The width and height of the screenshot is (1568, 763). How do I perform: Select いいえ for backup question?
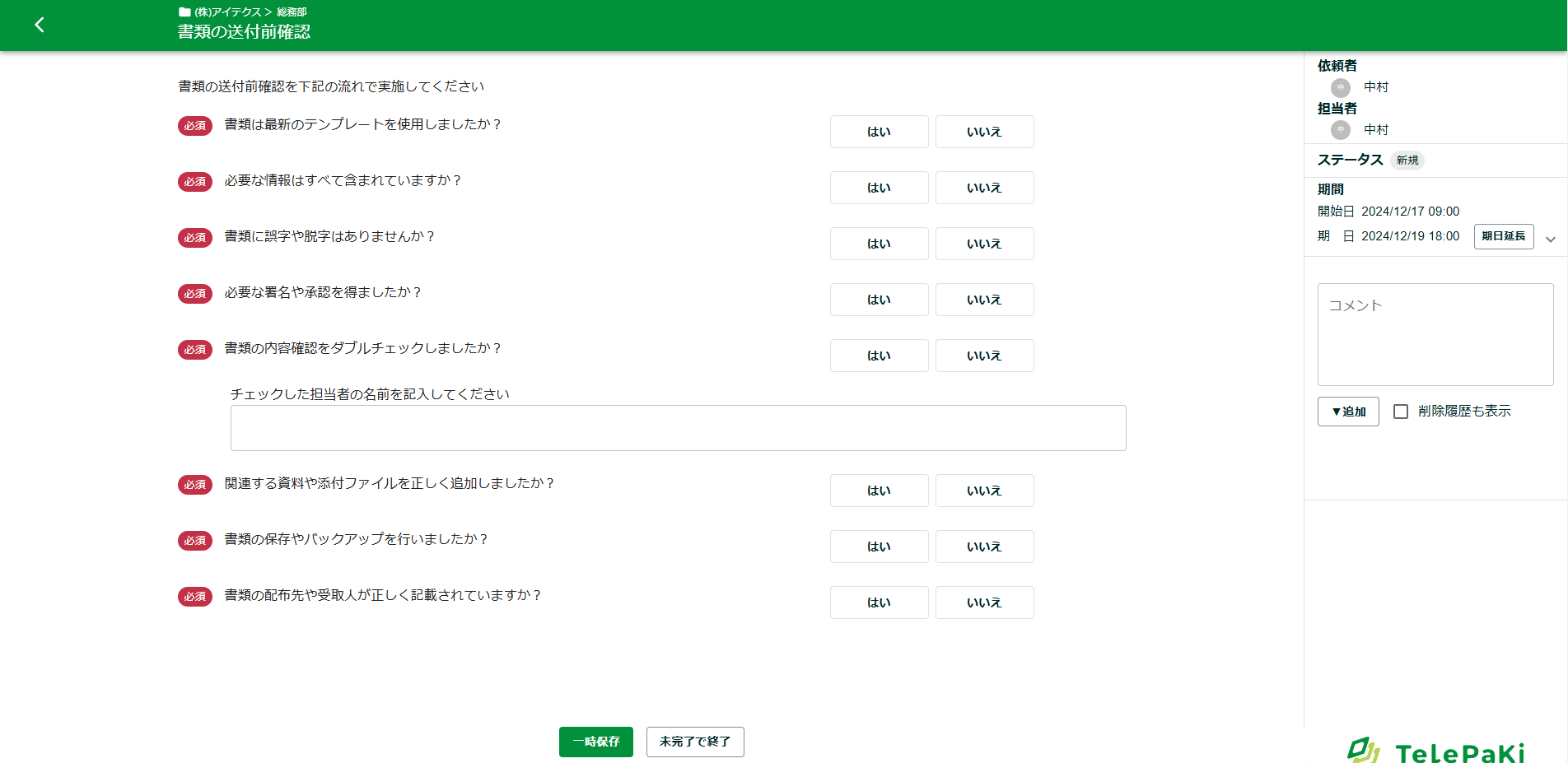pyautogui.click(x=984, y=547)
